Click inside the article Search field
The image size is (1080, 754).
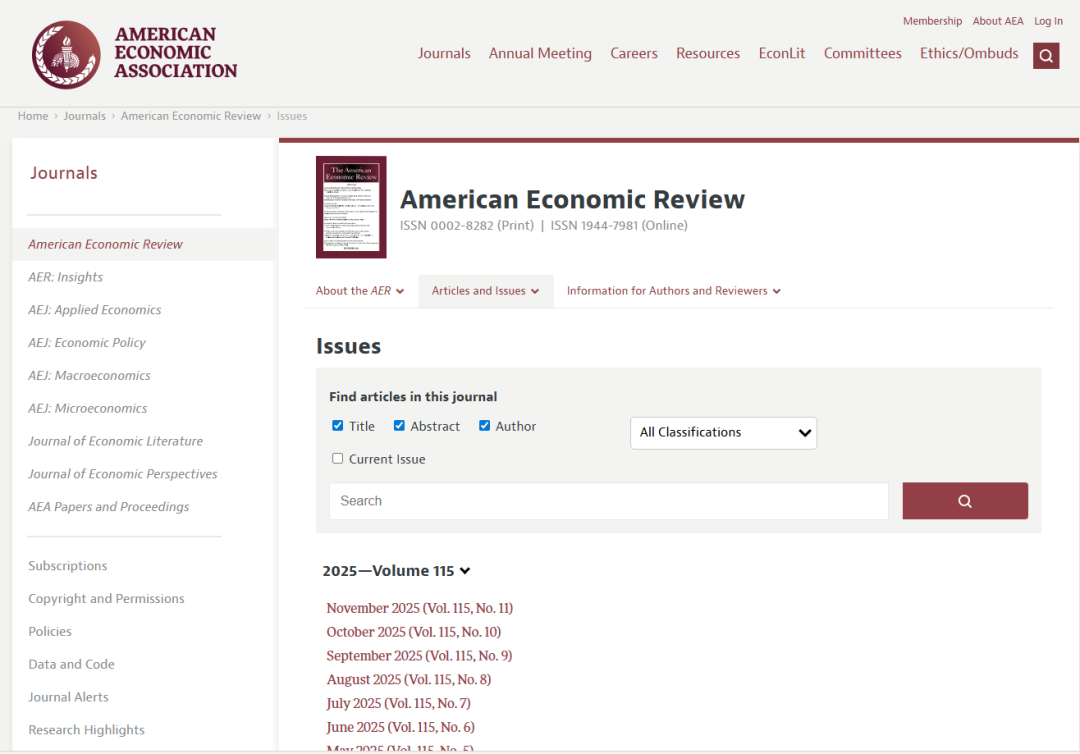[x=608, y=501]
